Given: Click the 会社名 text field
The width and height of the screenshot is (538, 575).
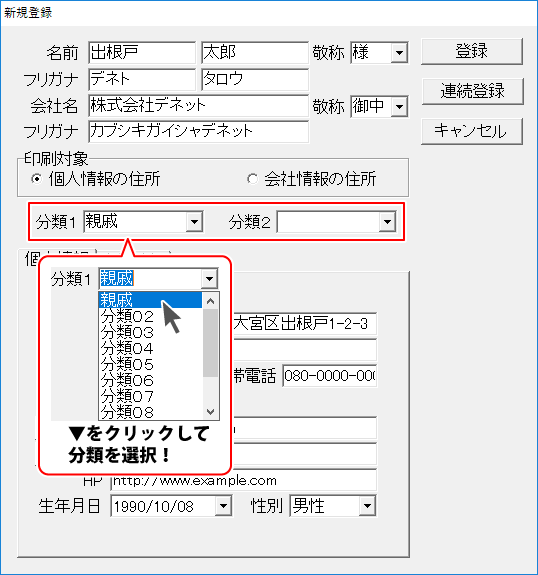Looking at the screenshot, I should pos(198,106).
